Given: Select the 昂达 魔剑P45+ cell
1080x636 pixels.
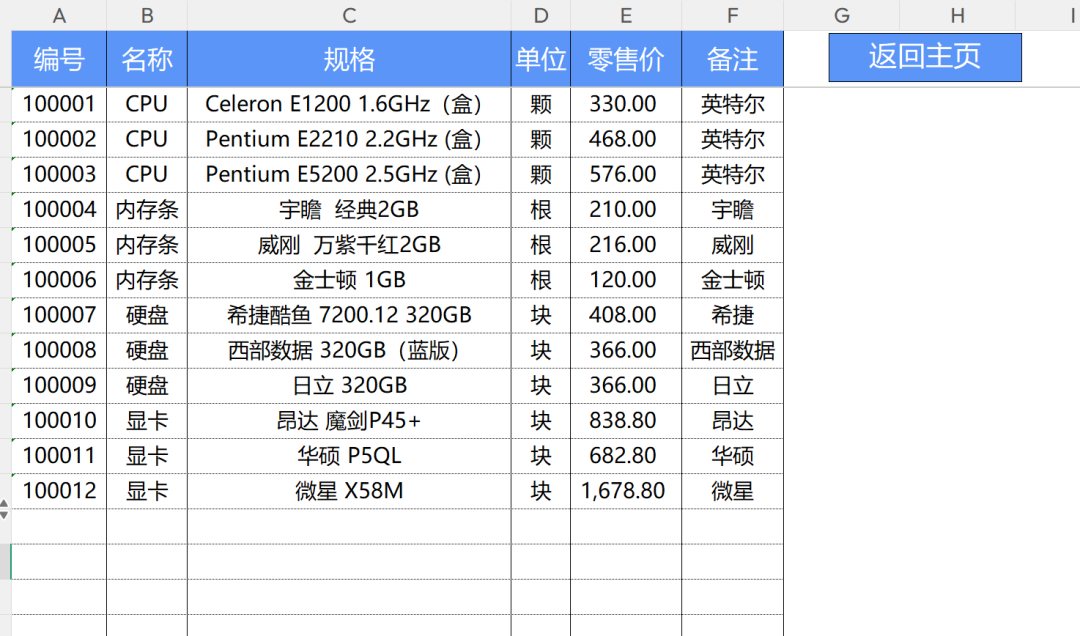Looking at the screenshot, I should [x=349, y=421].
